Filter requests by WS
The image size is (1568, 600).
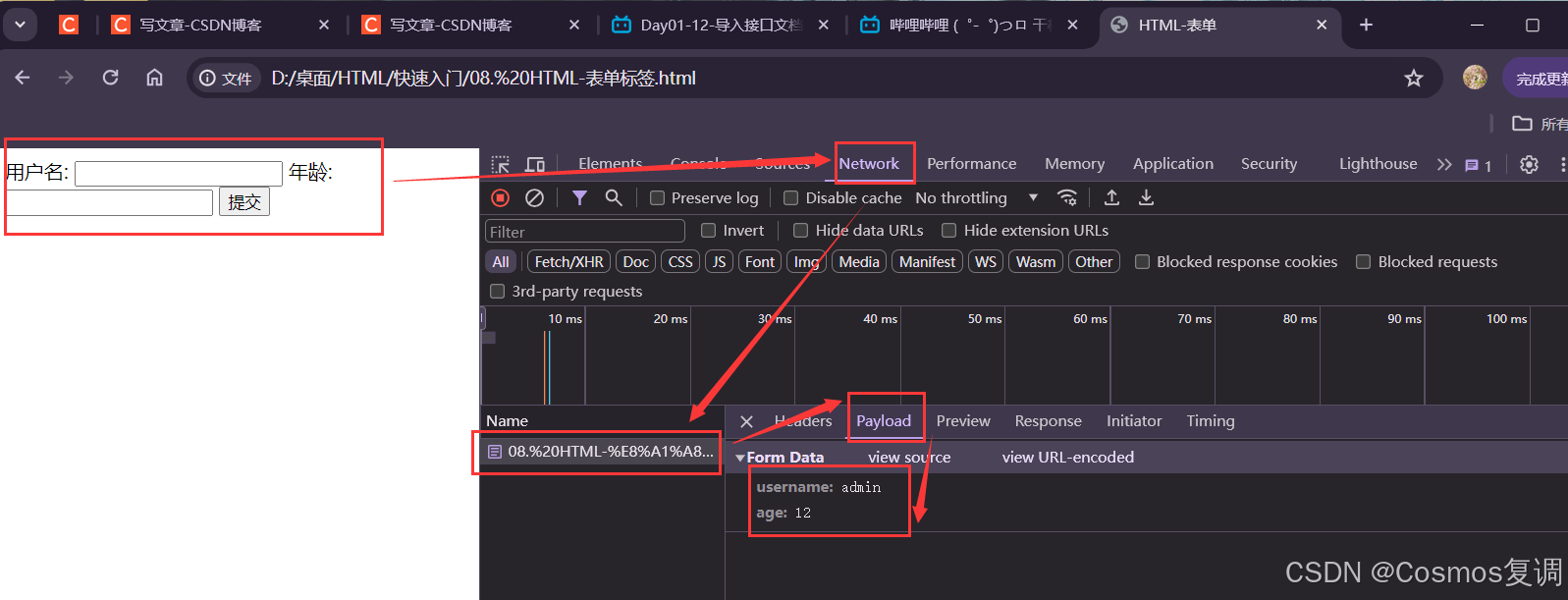click(x=986, y=261)
